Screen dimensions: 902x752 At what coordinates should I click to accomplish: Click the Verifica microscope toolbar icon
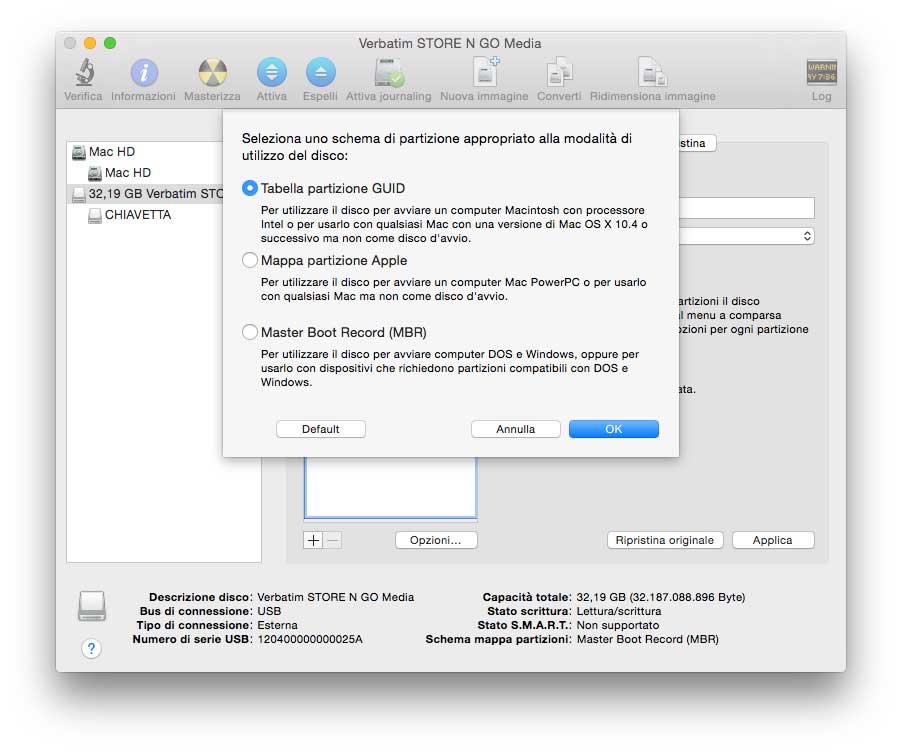click(84, 73)
